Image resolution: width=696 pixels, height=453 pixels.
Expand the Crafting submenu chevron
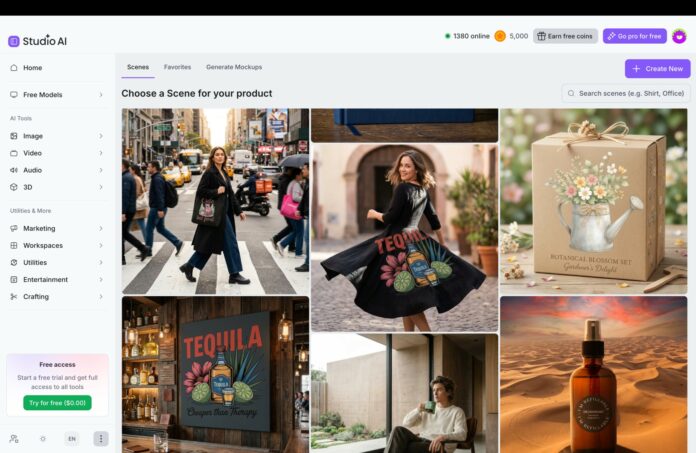[101, 296]
